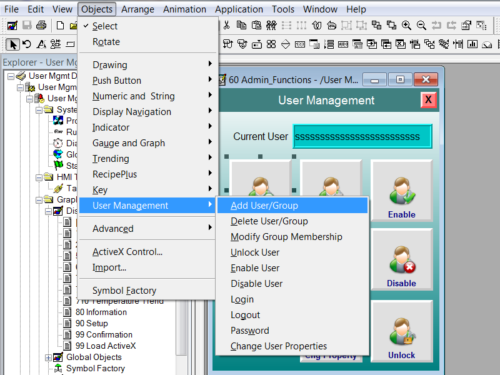Click the Cut scissors icon

227,25
